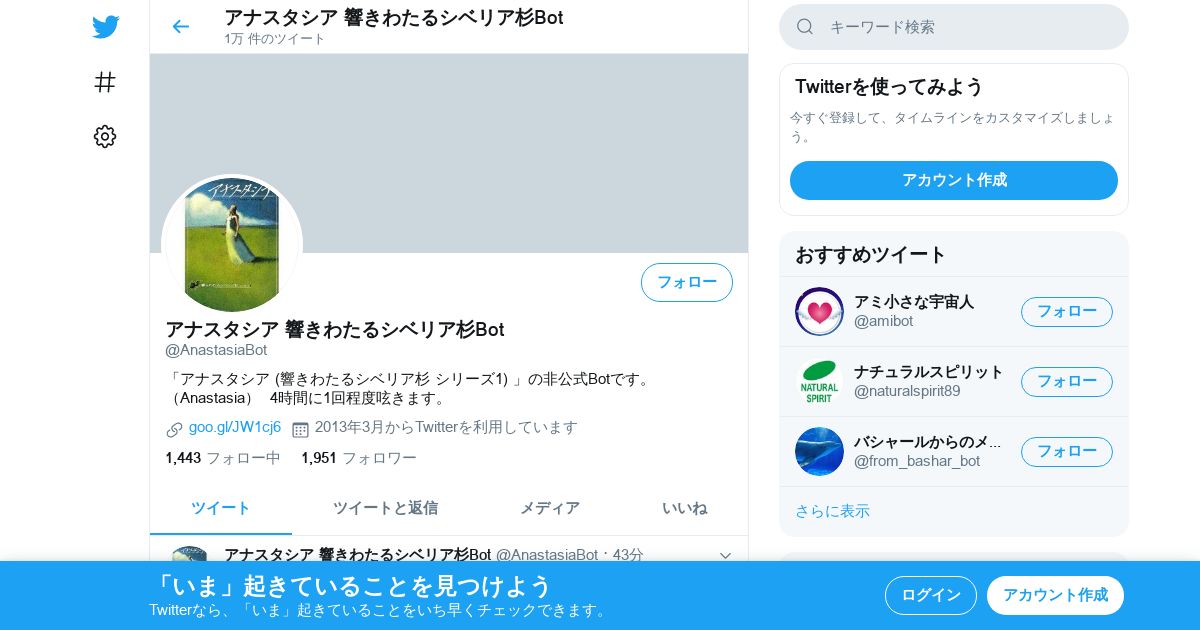Screen dimensions: 1200x630
Task: Open the Explore hashtag icon
Action: point(105,82)
